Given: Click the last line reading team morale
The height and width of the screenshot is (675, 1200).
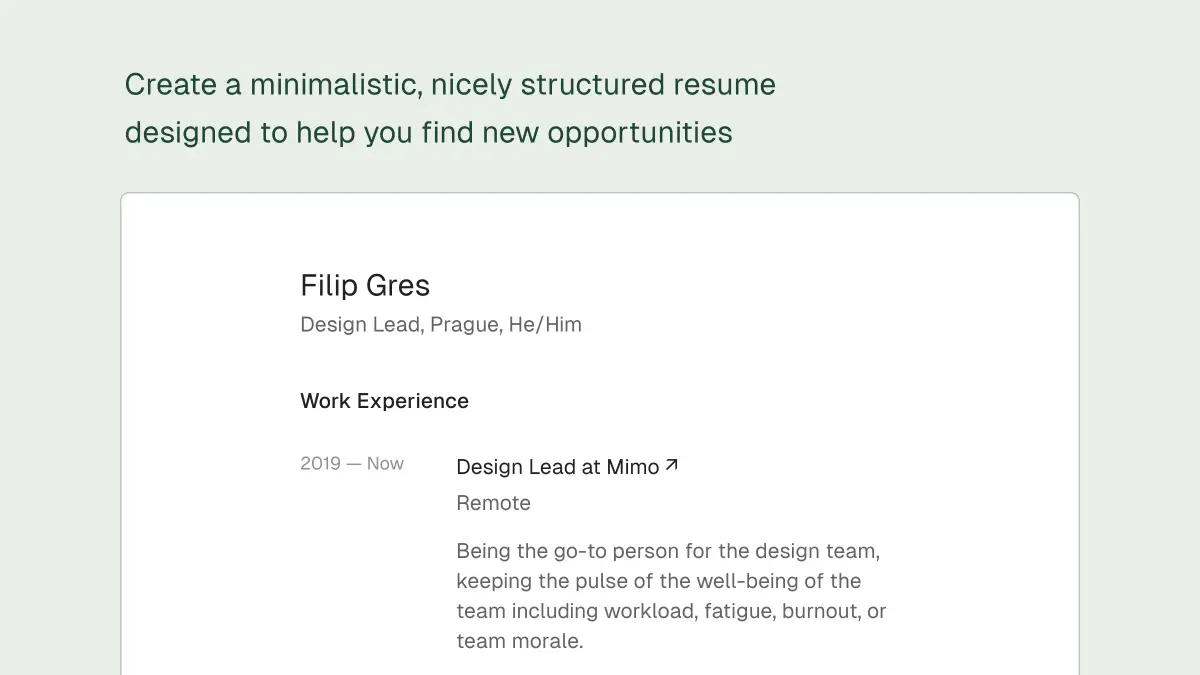Looking at the screenshot, I should click(x=519, y=641).
